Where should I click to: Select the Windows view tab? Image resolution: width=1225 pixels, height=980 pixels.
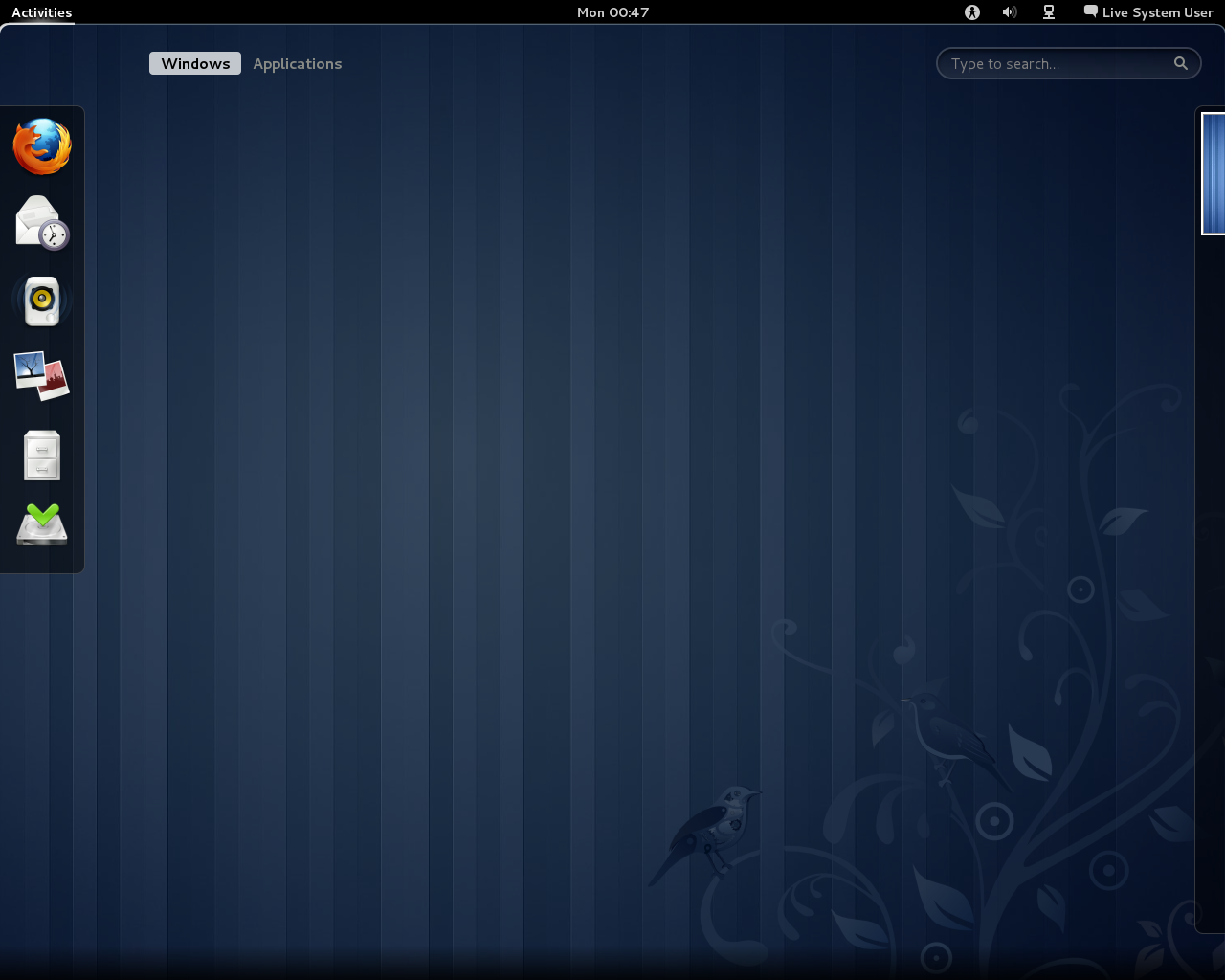[195, 63]
